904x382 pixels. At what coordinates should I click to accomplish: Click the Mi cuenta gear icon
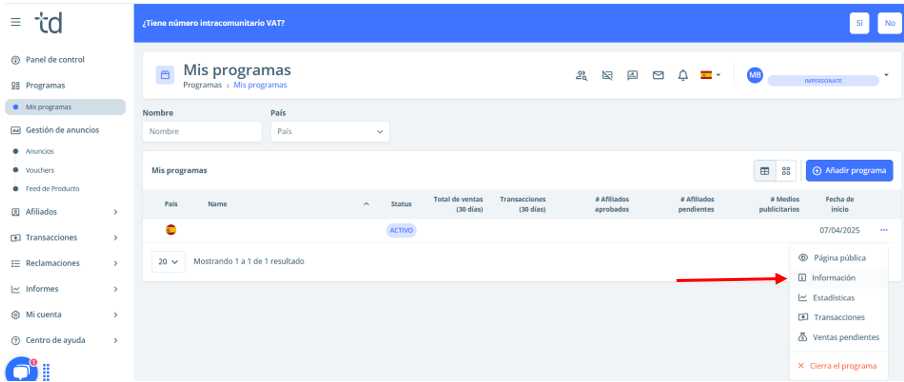(x=16, y=315)
